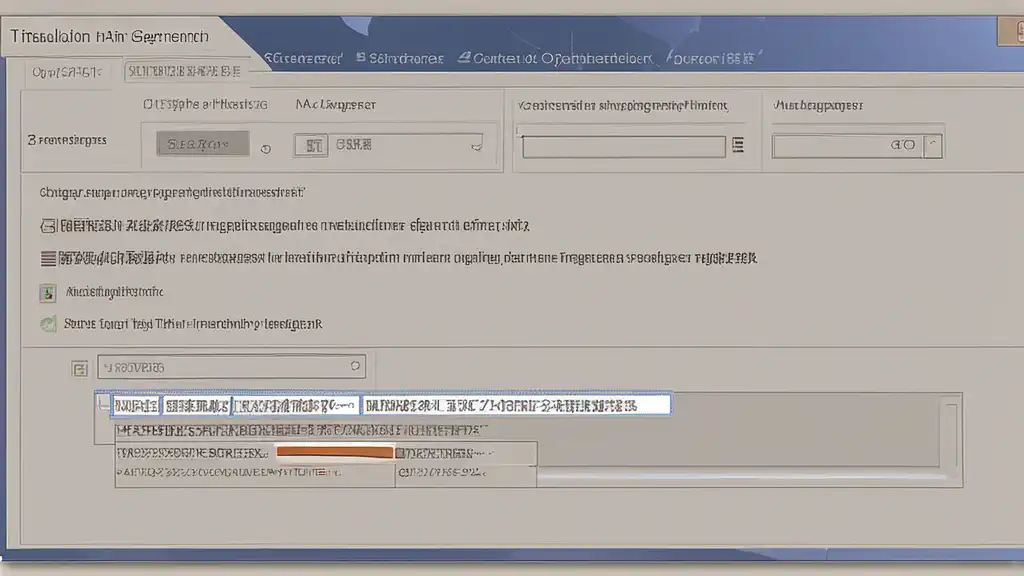Switch to the second outlined tab under the title

[x=185, y=71]
